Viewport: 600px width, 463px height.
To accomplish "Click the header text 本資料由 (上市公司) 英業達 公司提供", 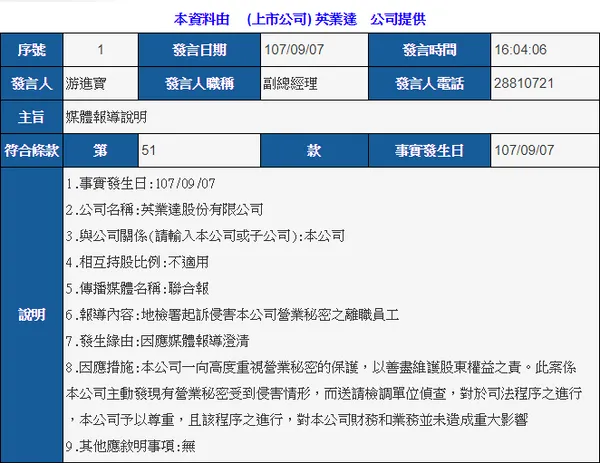I will [300, 19].
